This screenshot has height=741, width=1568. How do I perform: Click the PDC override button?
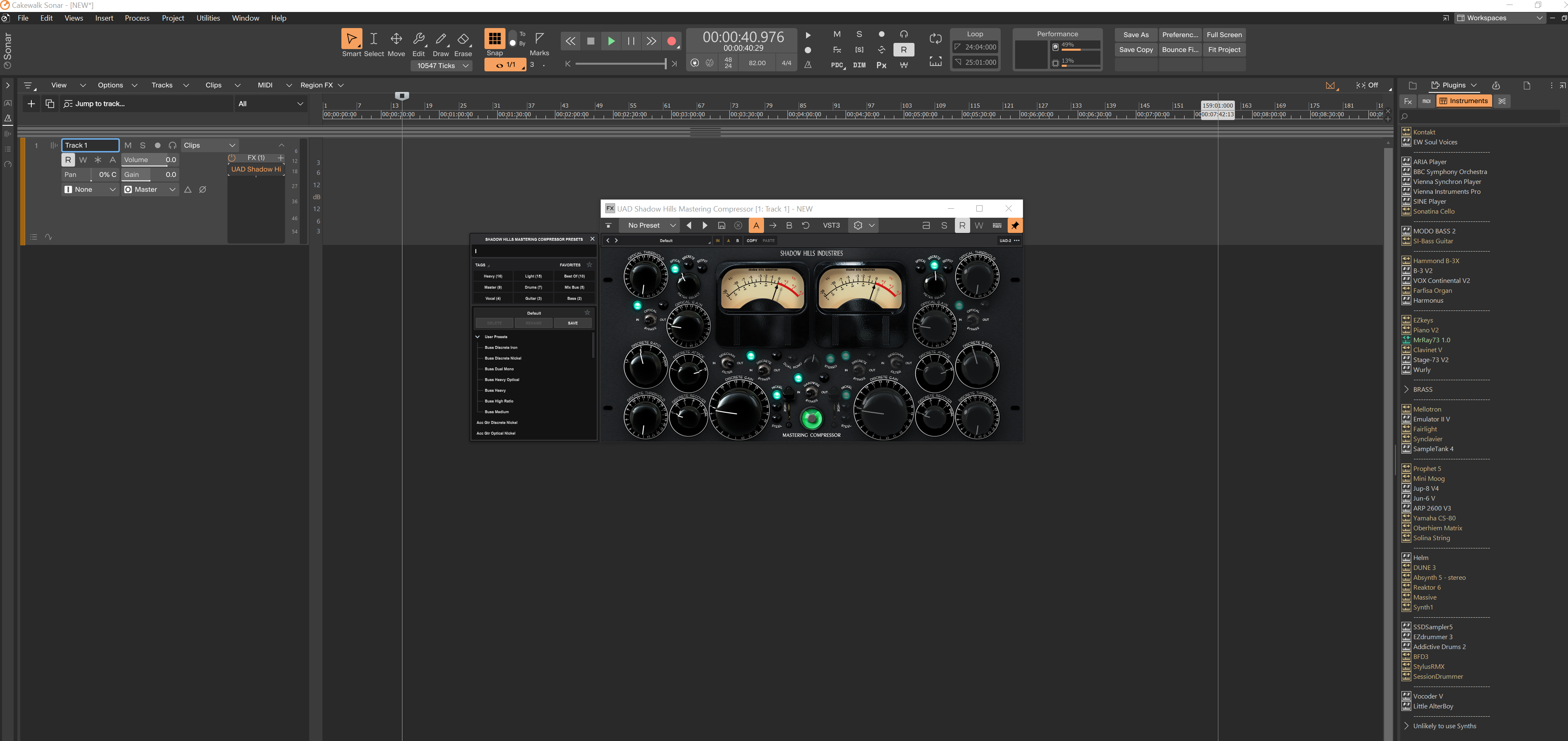click(x=837, y=65)
